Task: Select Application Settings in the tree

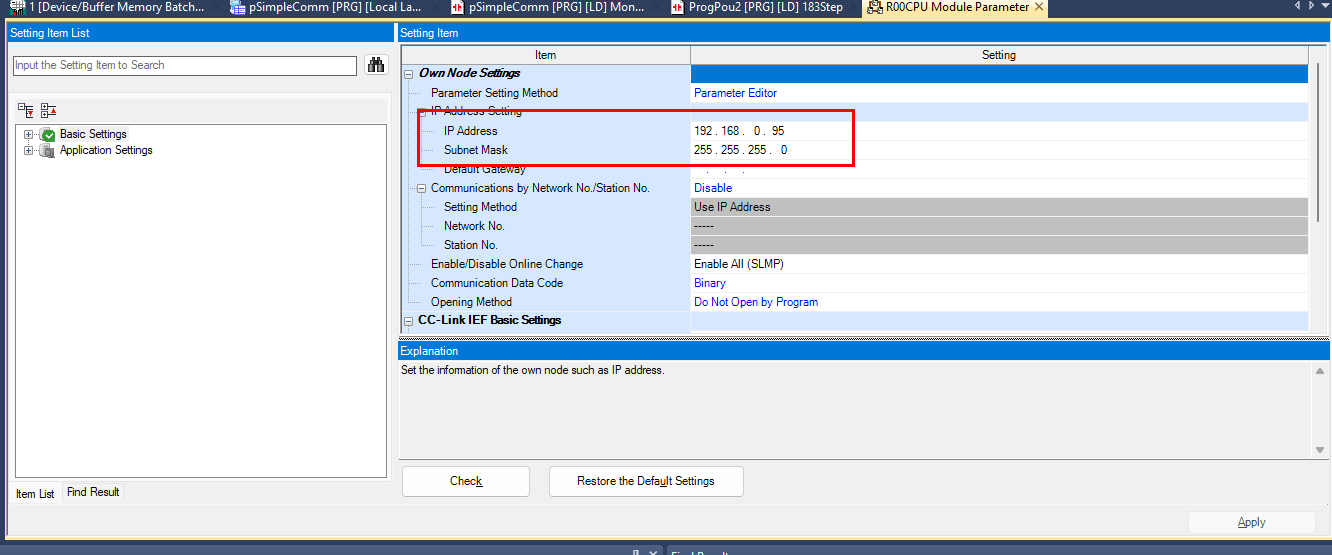Action: [x=106, y=150]
